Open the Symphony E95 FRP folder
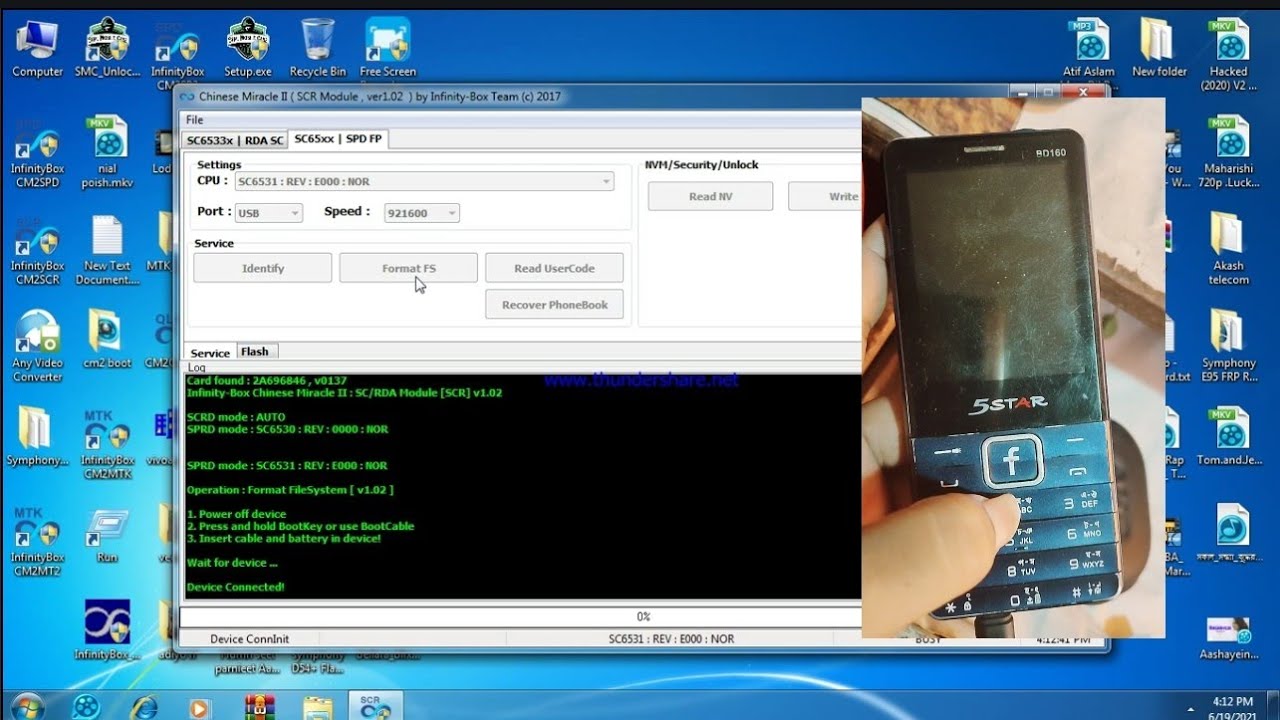The width and height of the screenshot is (1280, 720). click(x=1229, y=347)
